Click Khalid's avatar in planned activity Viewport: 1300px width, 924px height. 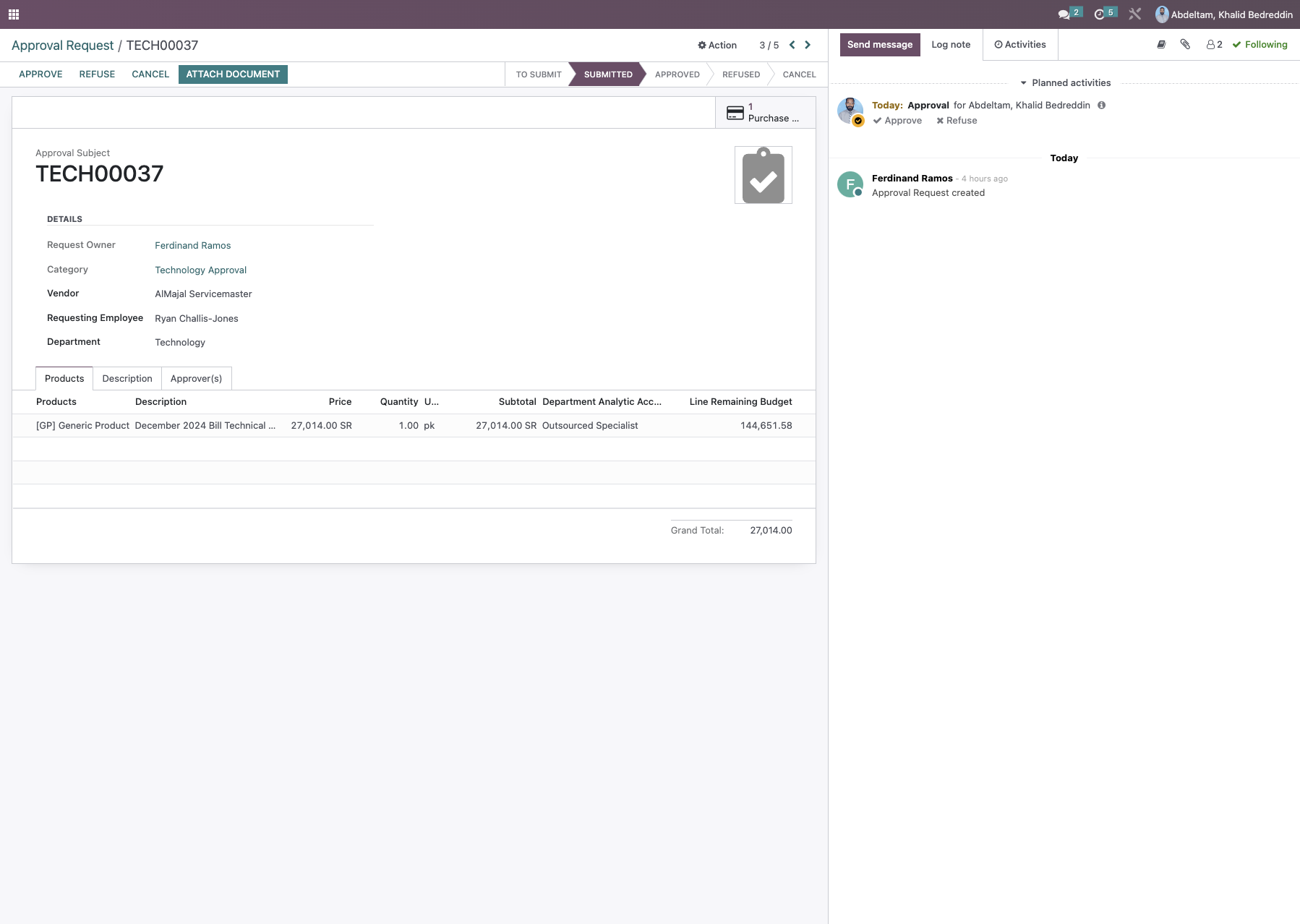[x=850, y=111]
